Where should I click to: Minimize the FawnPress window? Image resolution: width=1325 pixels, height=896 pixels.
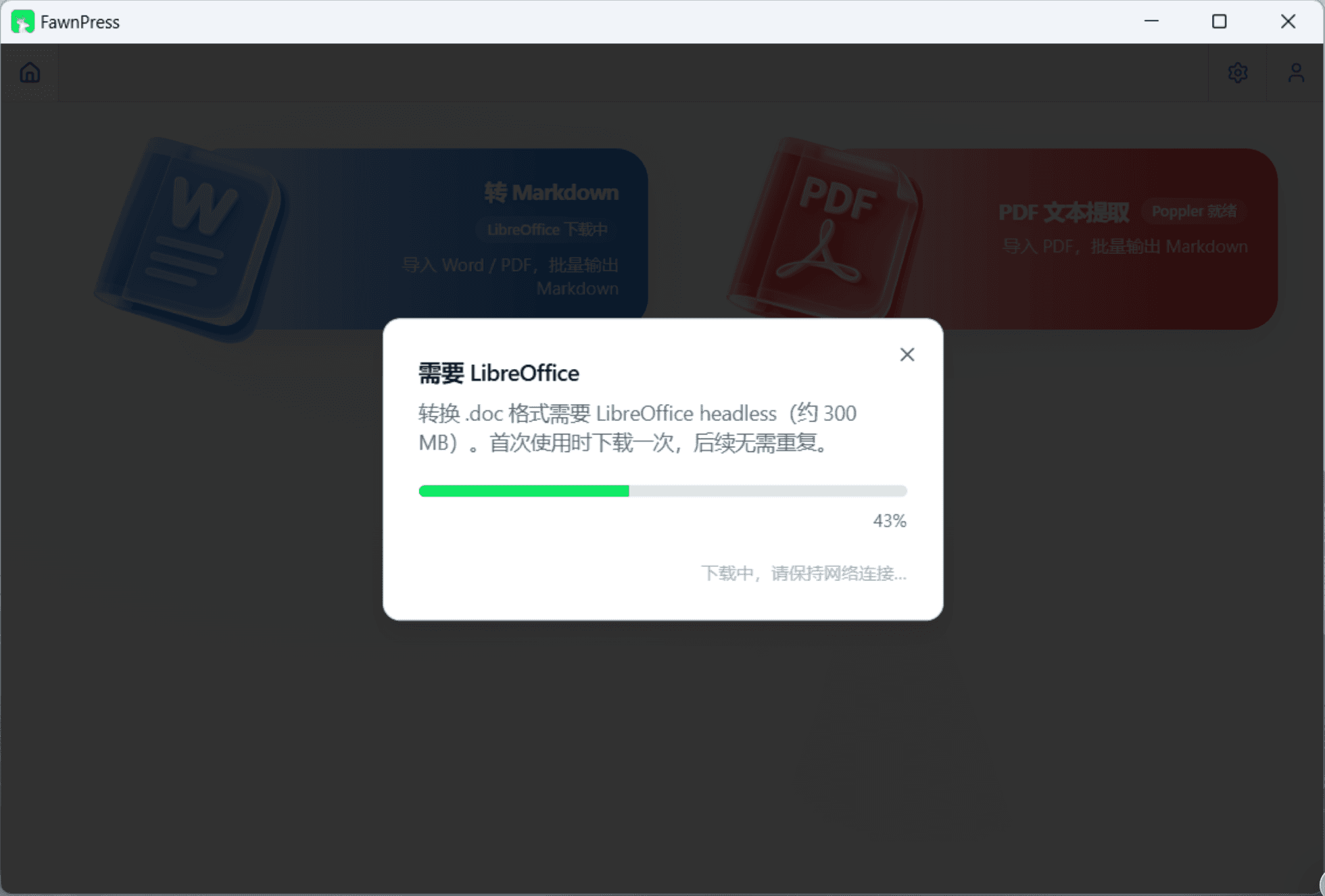click(x=1151, y=22)
